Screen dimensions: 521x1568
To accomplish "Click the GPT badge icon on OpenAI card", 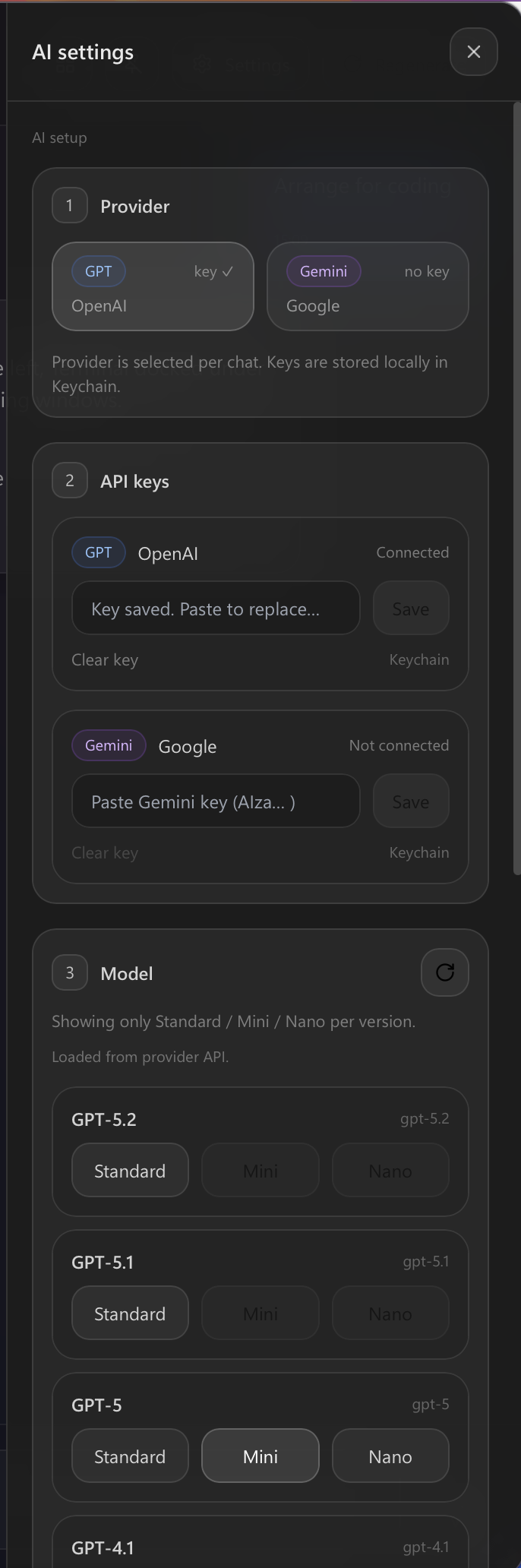I will tap(98, 271).
